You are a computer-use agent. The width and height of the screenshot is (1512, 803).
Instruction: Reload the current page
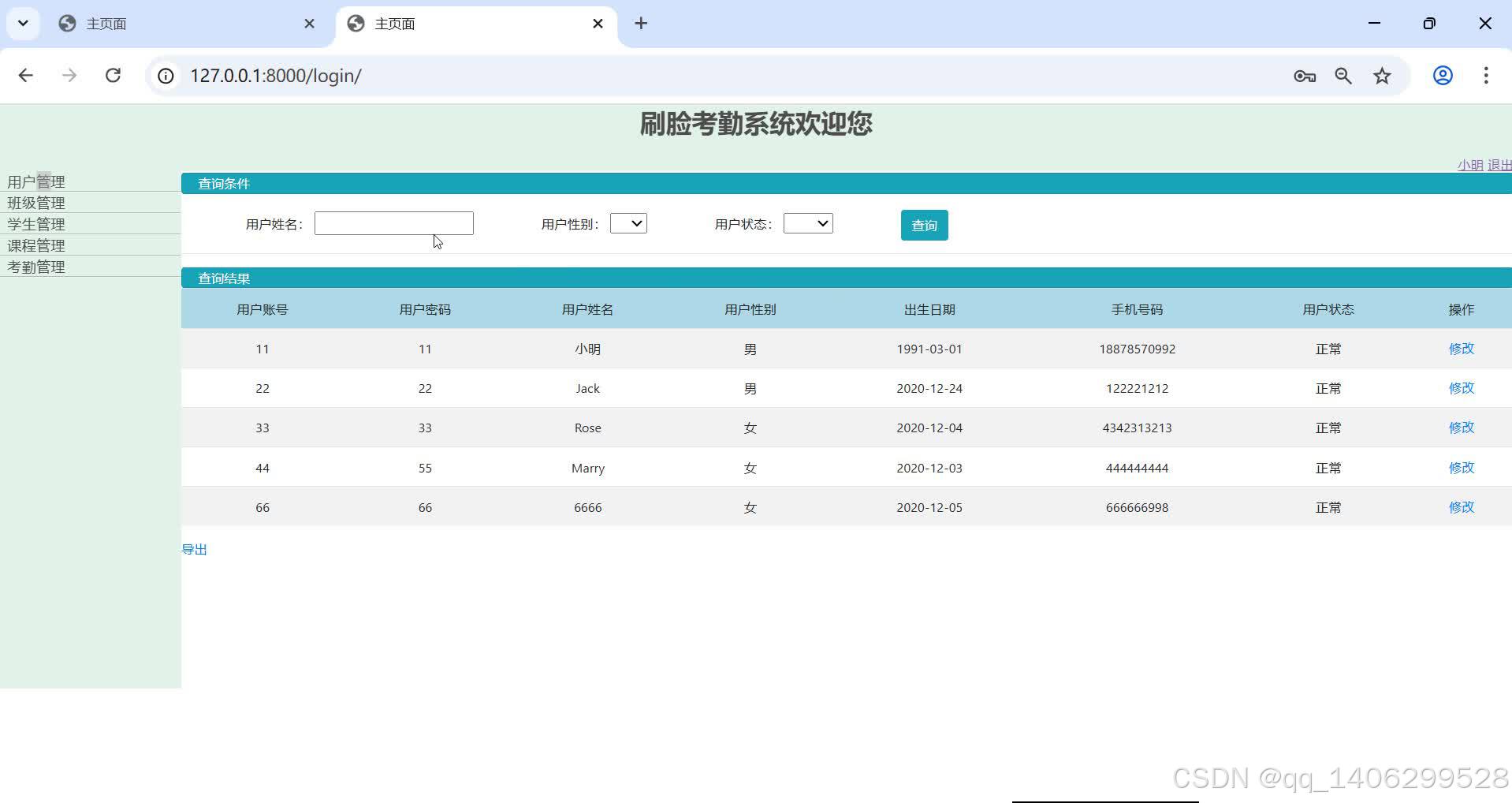coord(113,76)
